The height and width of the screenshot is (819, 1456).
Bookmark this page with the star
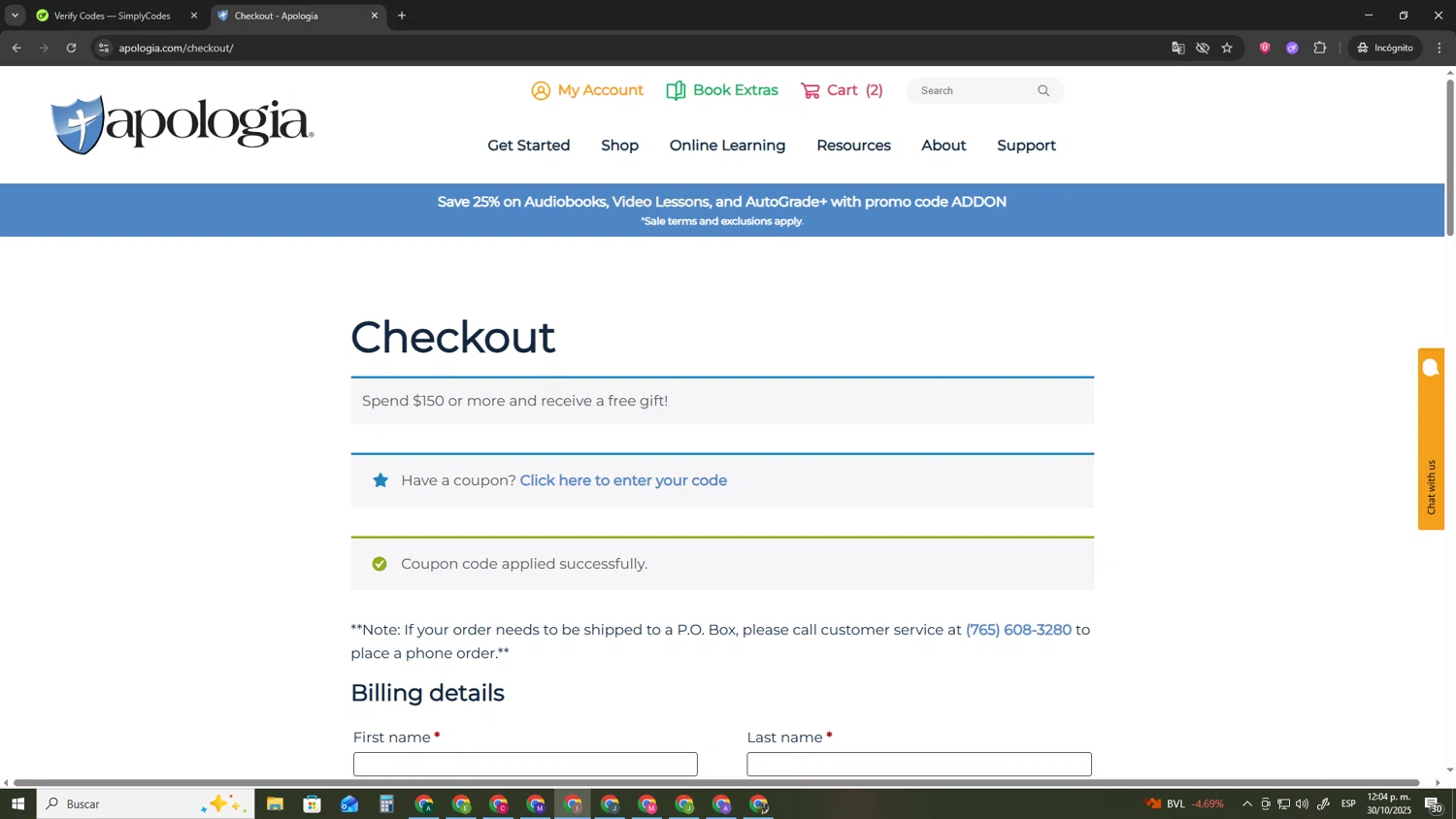coord(1227,48)
